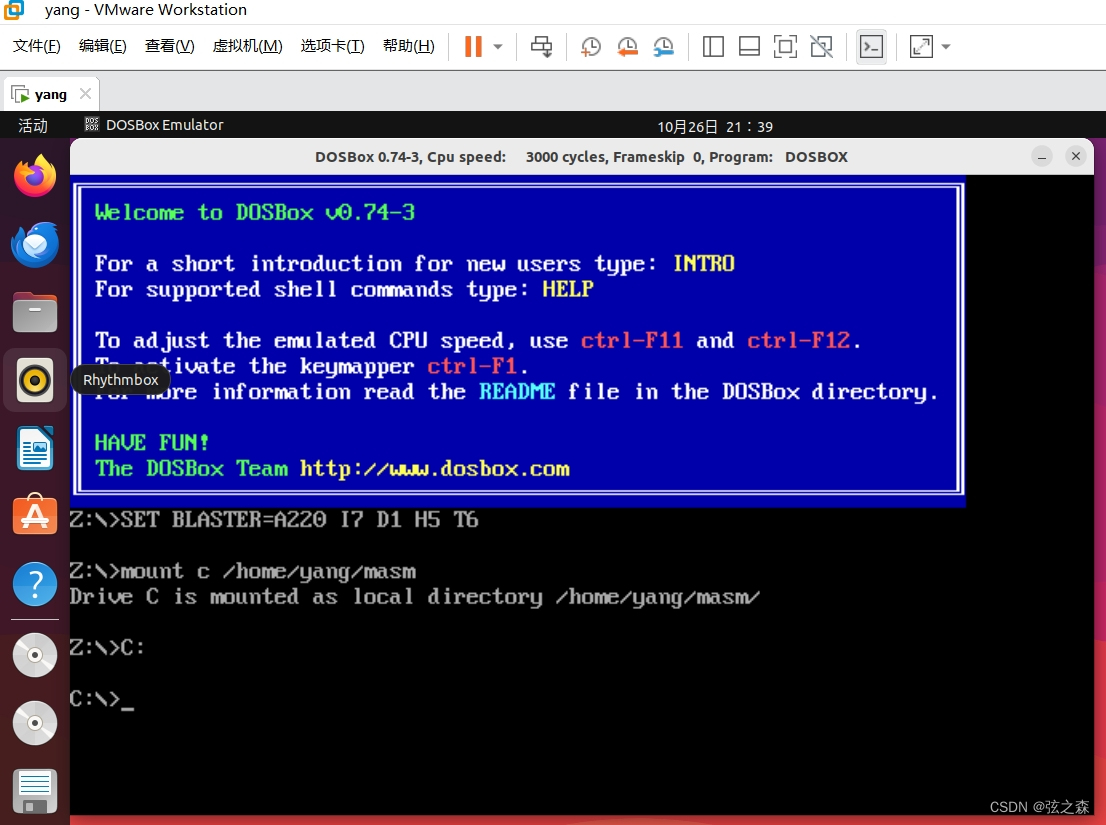Open Ubuntu Software from the dock
The image size is (1106, 825).
(x=35, y=515)
